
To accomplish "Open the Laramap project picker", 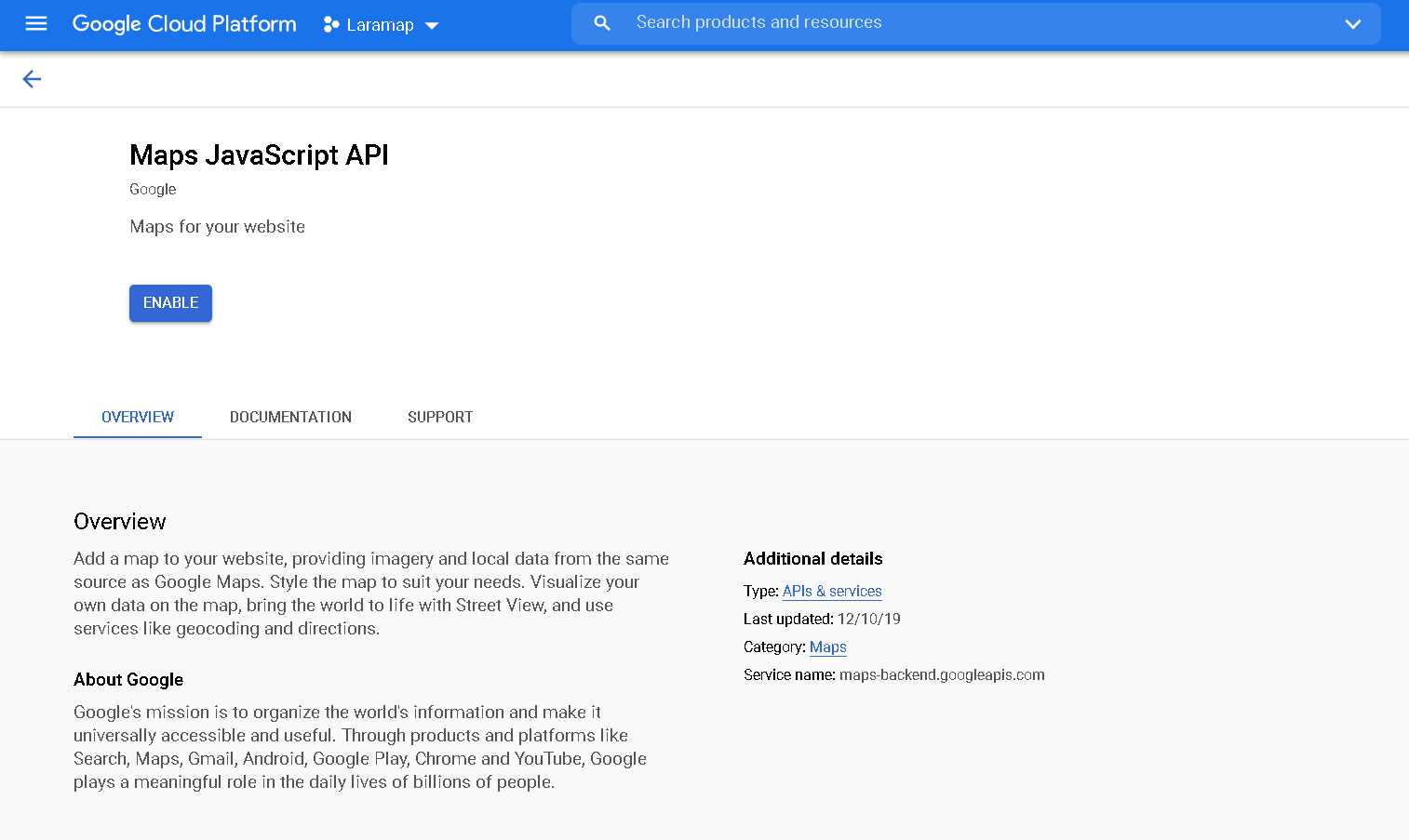I will [x=378, y=24].
